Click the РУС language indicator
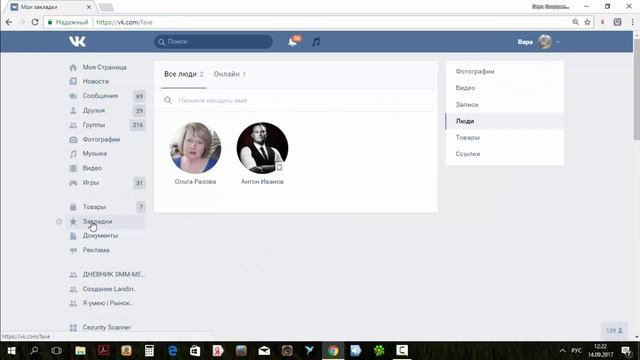This screenshot has width=640, height=360. click(x=576, y=351)
